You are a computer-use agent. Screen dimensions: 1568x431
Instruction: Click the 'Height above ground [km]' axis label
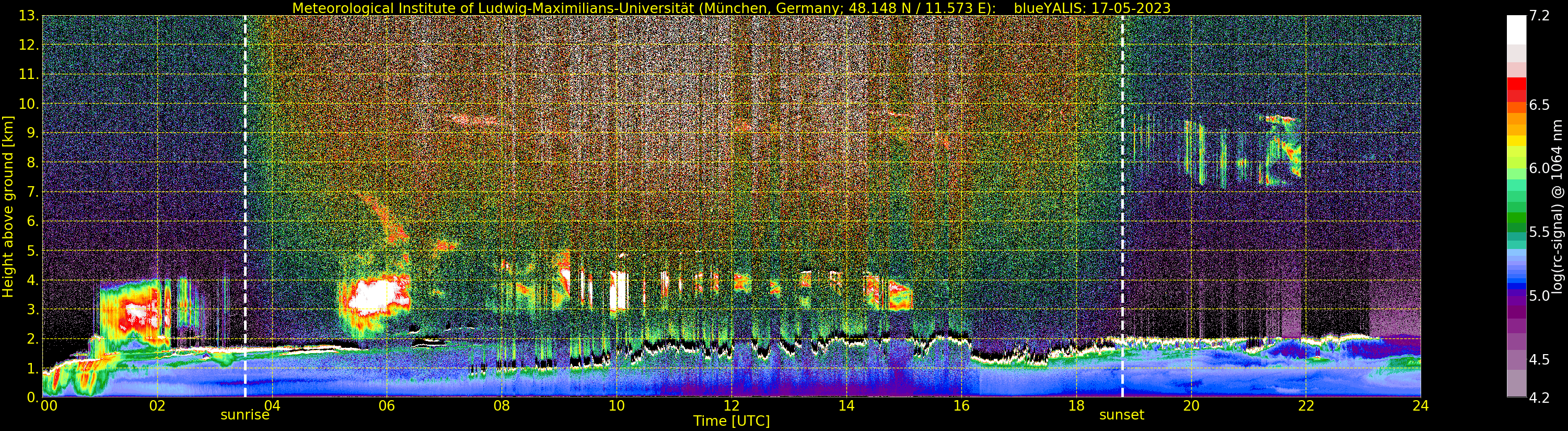pos(8,206)
